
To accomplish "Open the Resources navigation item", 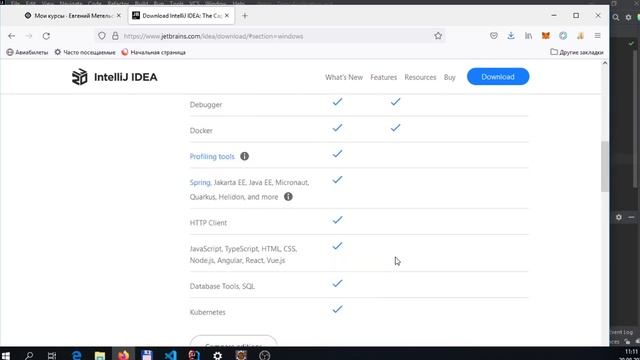I will (x=420, y=77).
